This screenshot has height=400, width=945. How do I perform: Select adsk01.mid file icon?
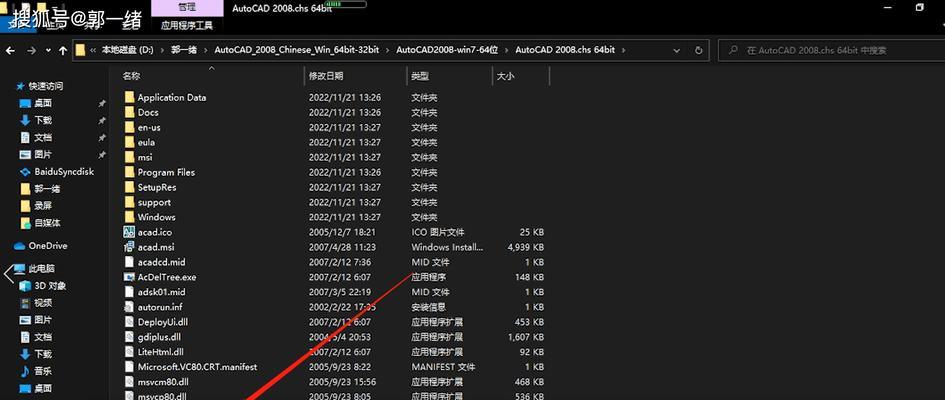coord(129,292)
